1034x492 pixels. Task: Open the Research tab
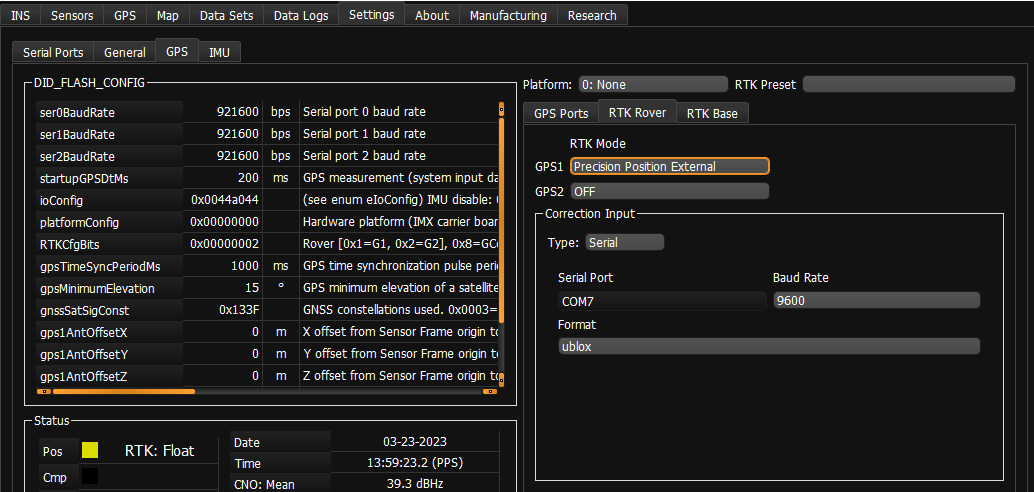(x=592, y=15)
